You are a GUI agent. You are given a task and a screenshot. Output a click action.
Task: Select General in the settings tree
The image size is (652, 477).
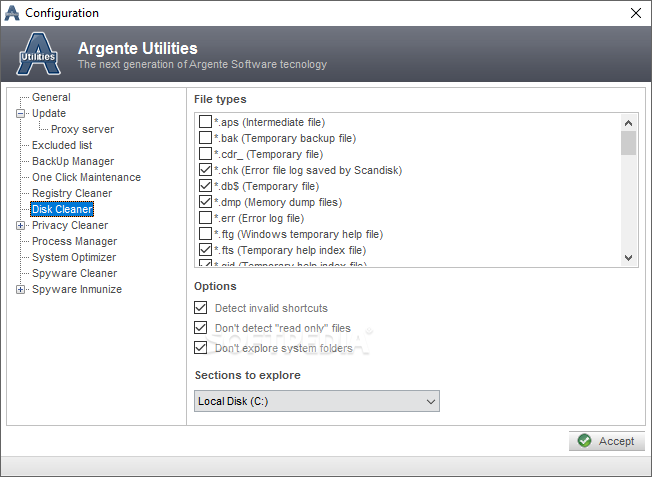[x=51, y=97]
